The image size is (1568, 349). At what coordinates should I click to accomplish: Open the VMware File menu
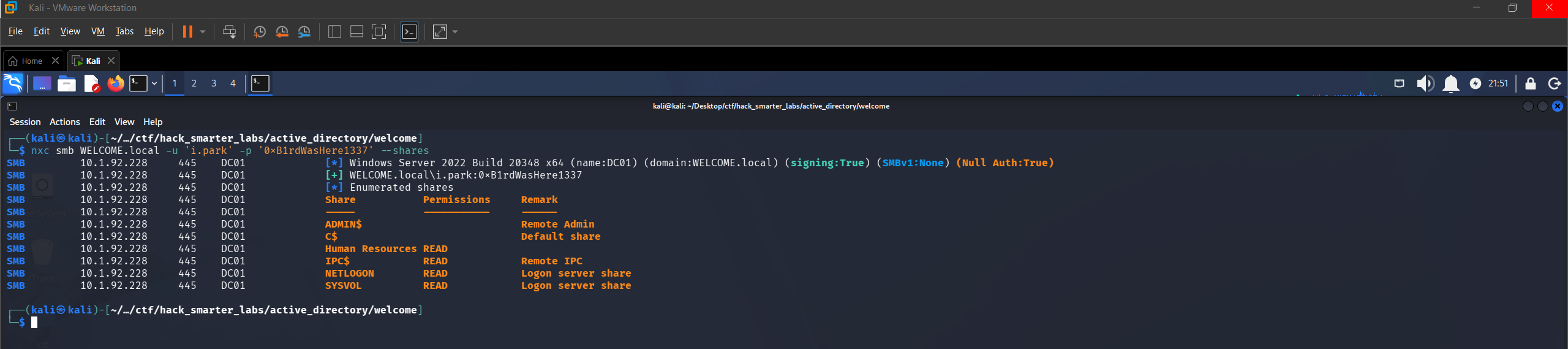pyautogui.click(x=15, y=31)
